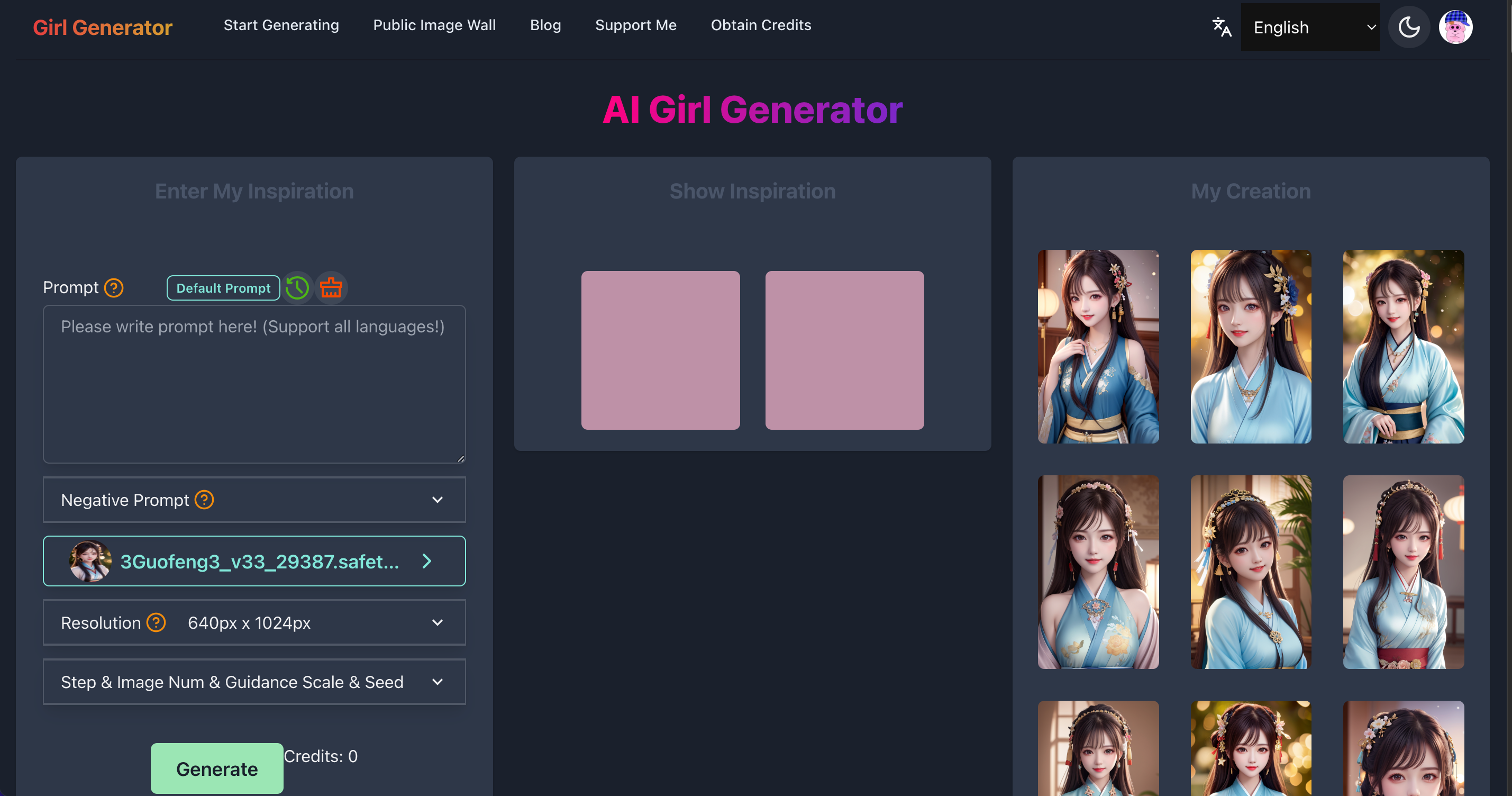
Task: Click the Prompt help question mark icon
Action: (x=113, y=287)
